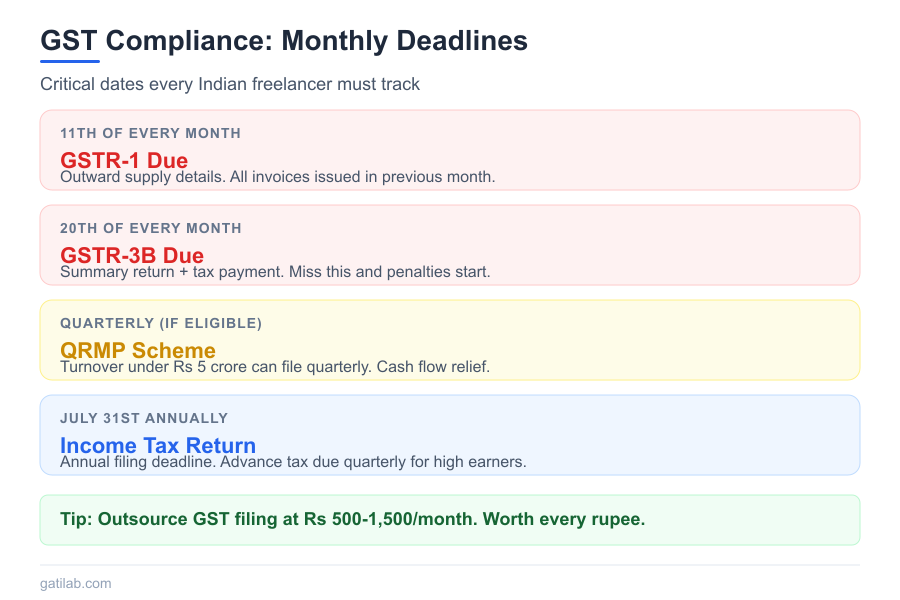The height and width of the screenshot is (600, 900).
Task: Click the 20TH OF EVERY MONTH label
Action: tap(151, 228)
